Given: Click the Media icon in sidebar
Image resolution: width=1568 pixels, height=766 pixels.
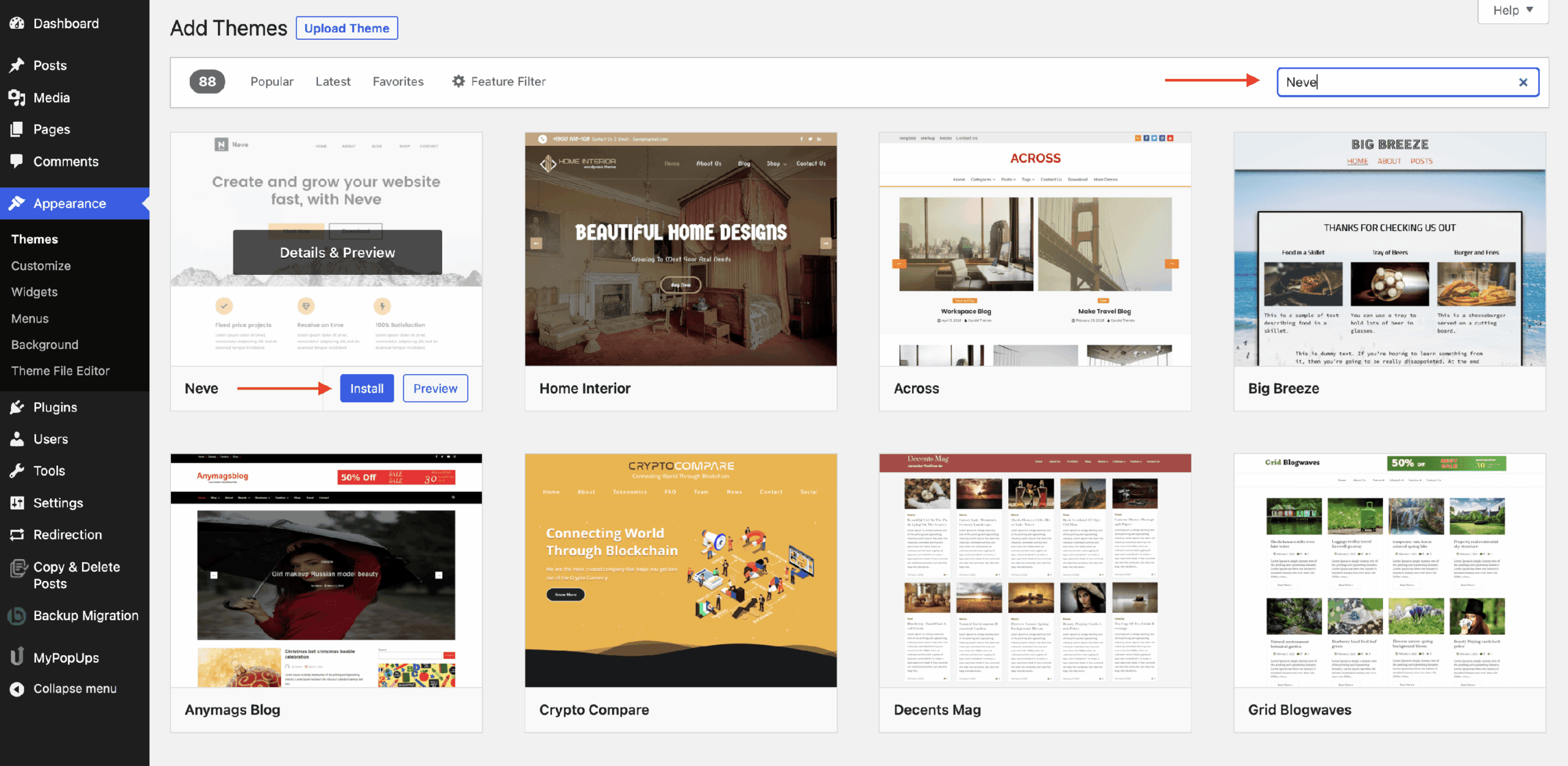Looking at the screenshot, I should [x=17, y=97].
